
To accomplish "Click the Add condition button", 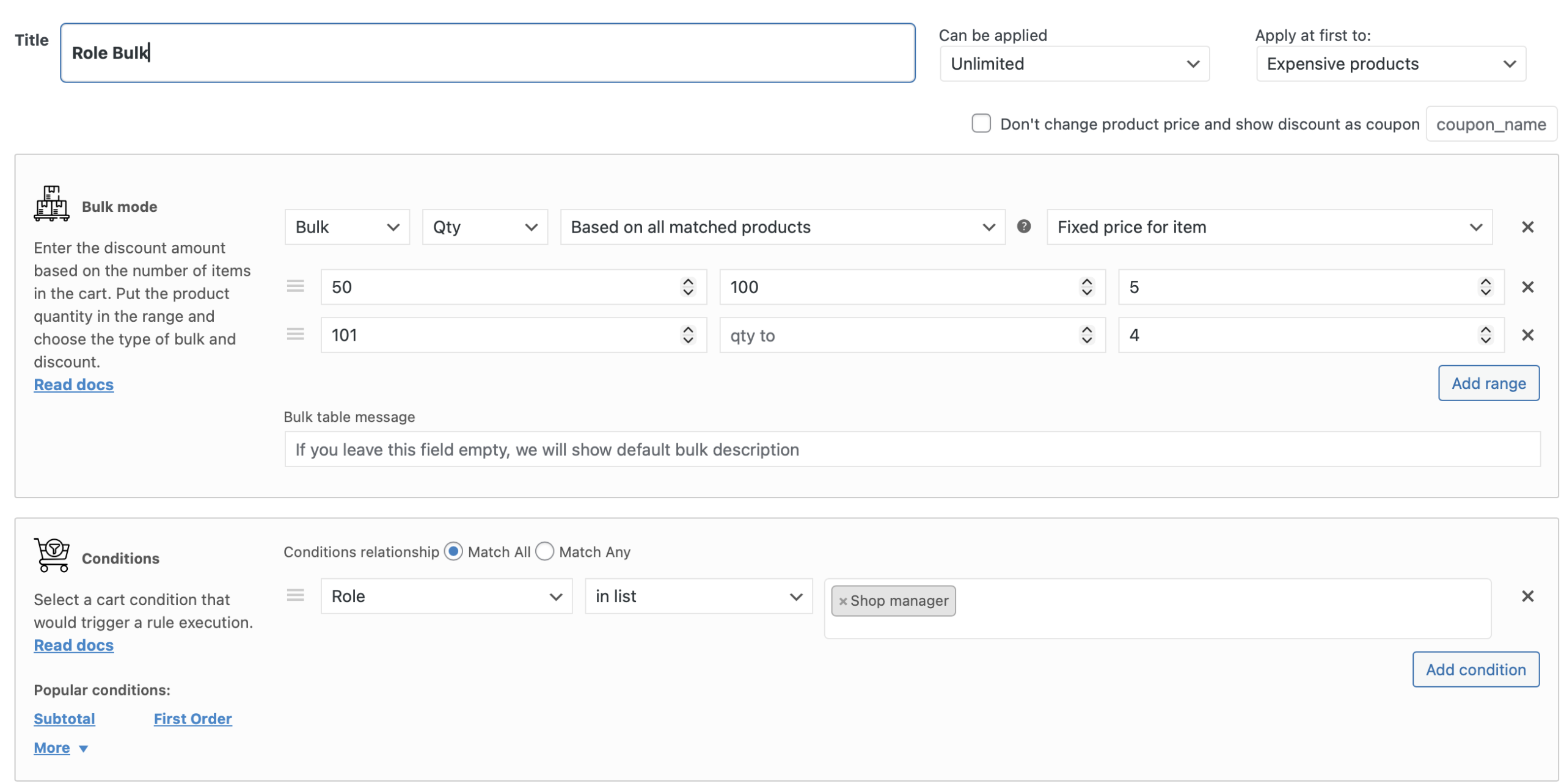I will [x=1475, y=669].
